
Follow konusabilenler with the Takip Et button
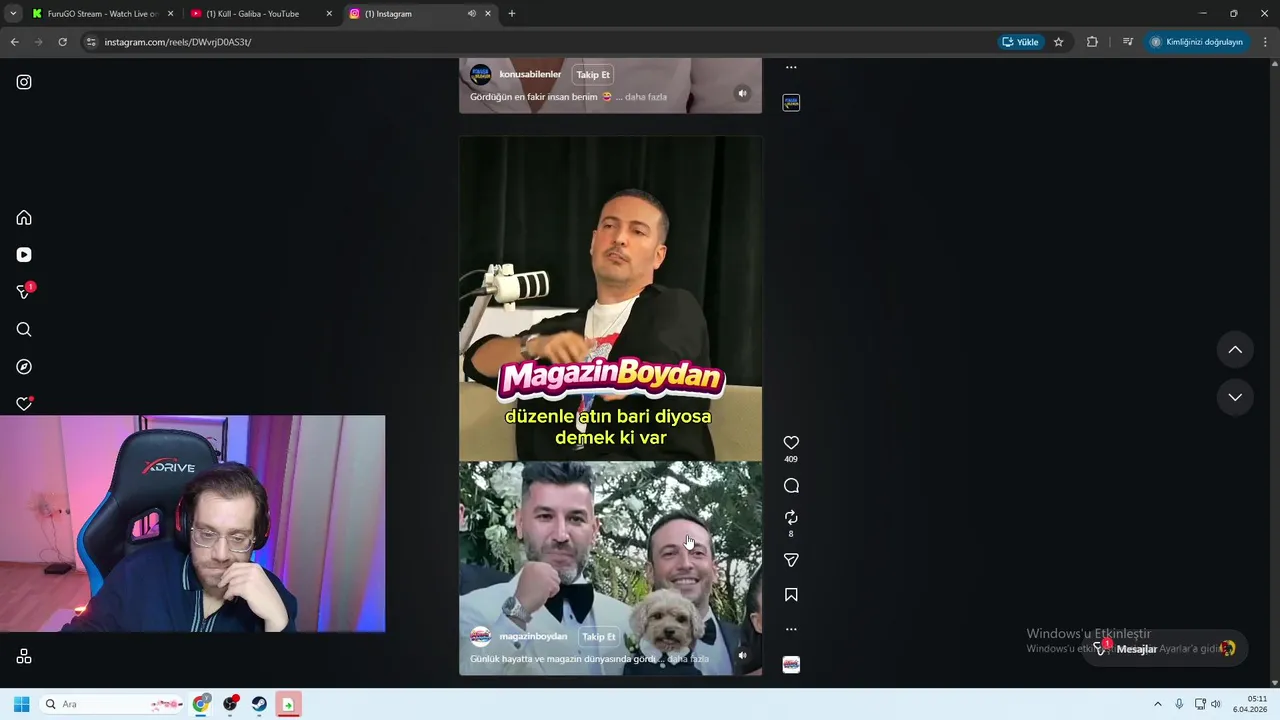click(x=592, y=75)
